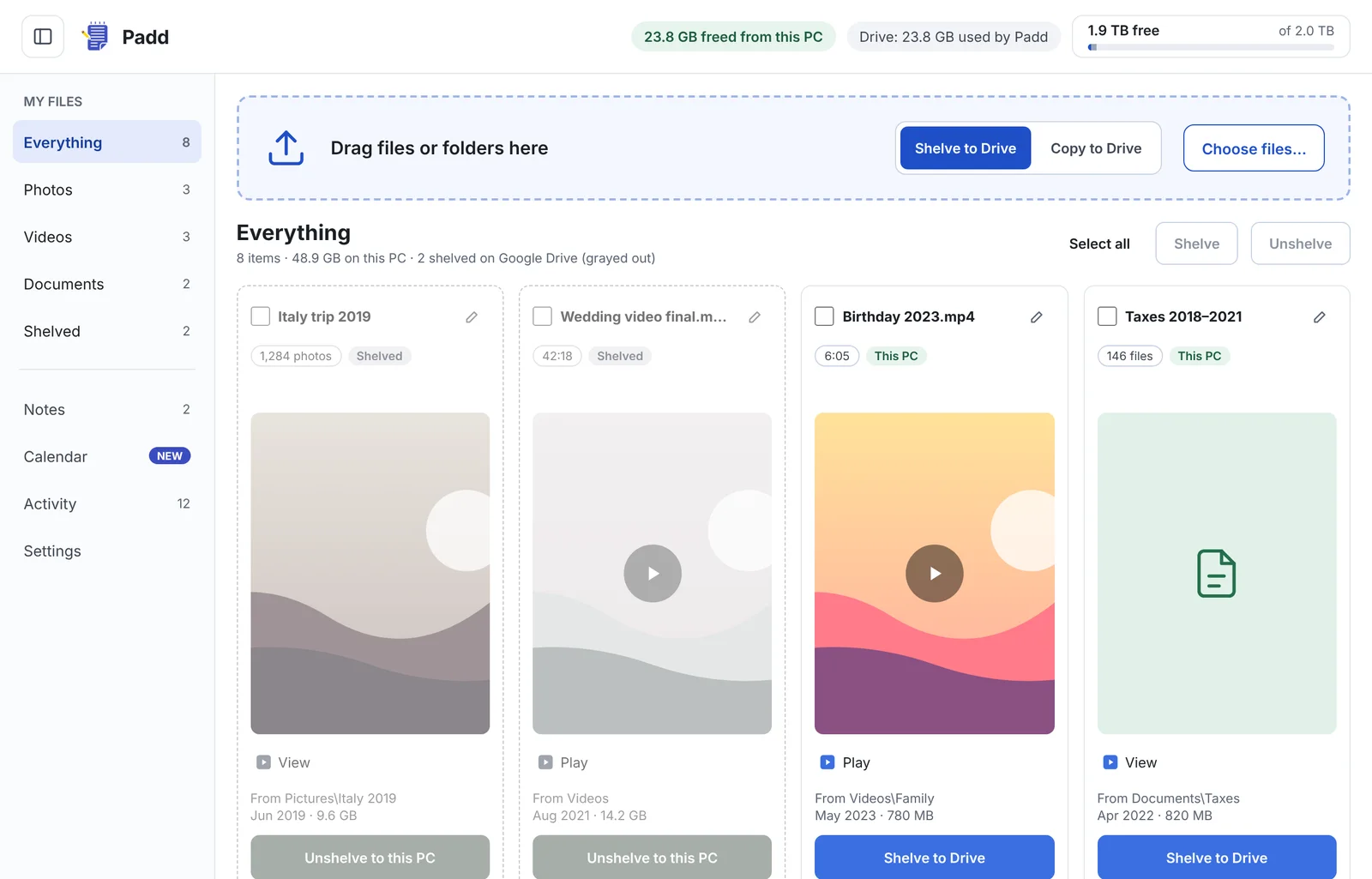Click the Play icon under Birthday 2023 card

coord(827,762)
